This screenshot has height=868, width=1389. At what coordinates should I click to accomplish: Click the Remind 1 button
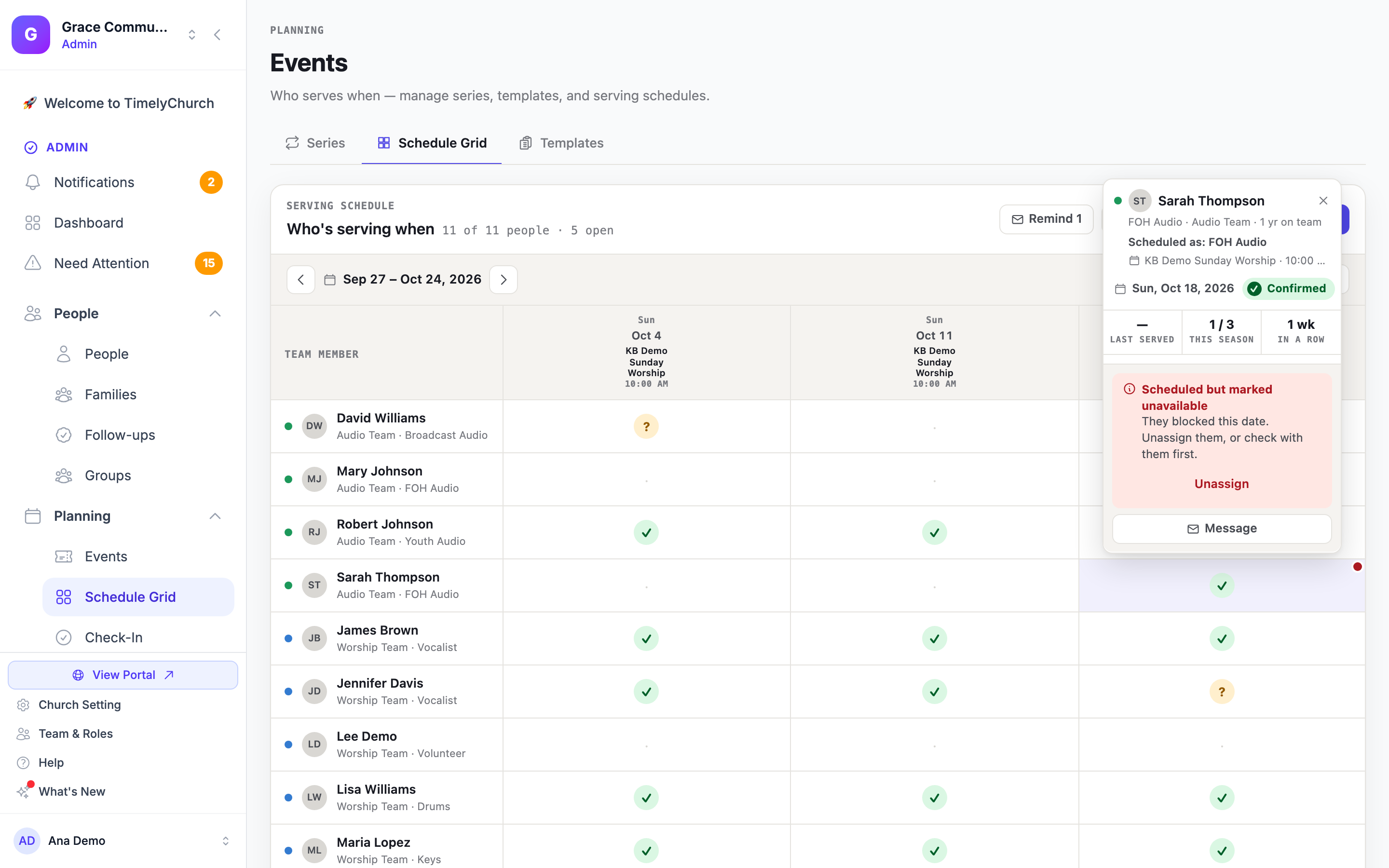[1046, 219]
